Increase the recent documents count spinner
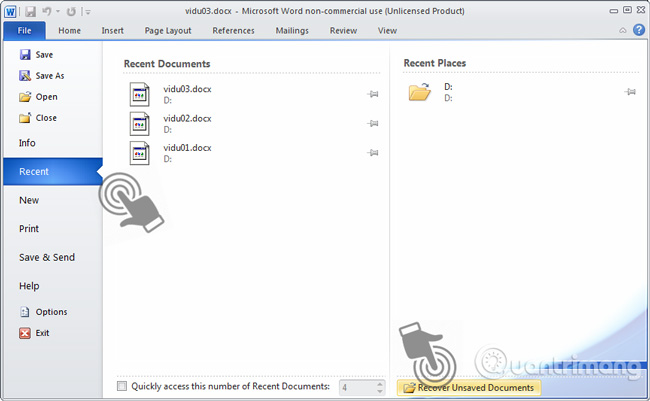Image resolution: width=650 pixels, height=401 pixels. 380,384
